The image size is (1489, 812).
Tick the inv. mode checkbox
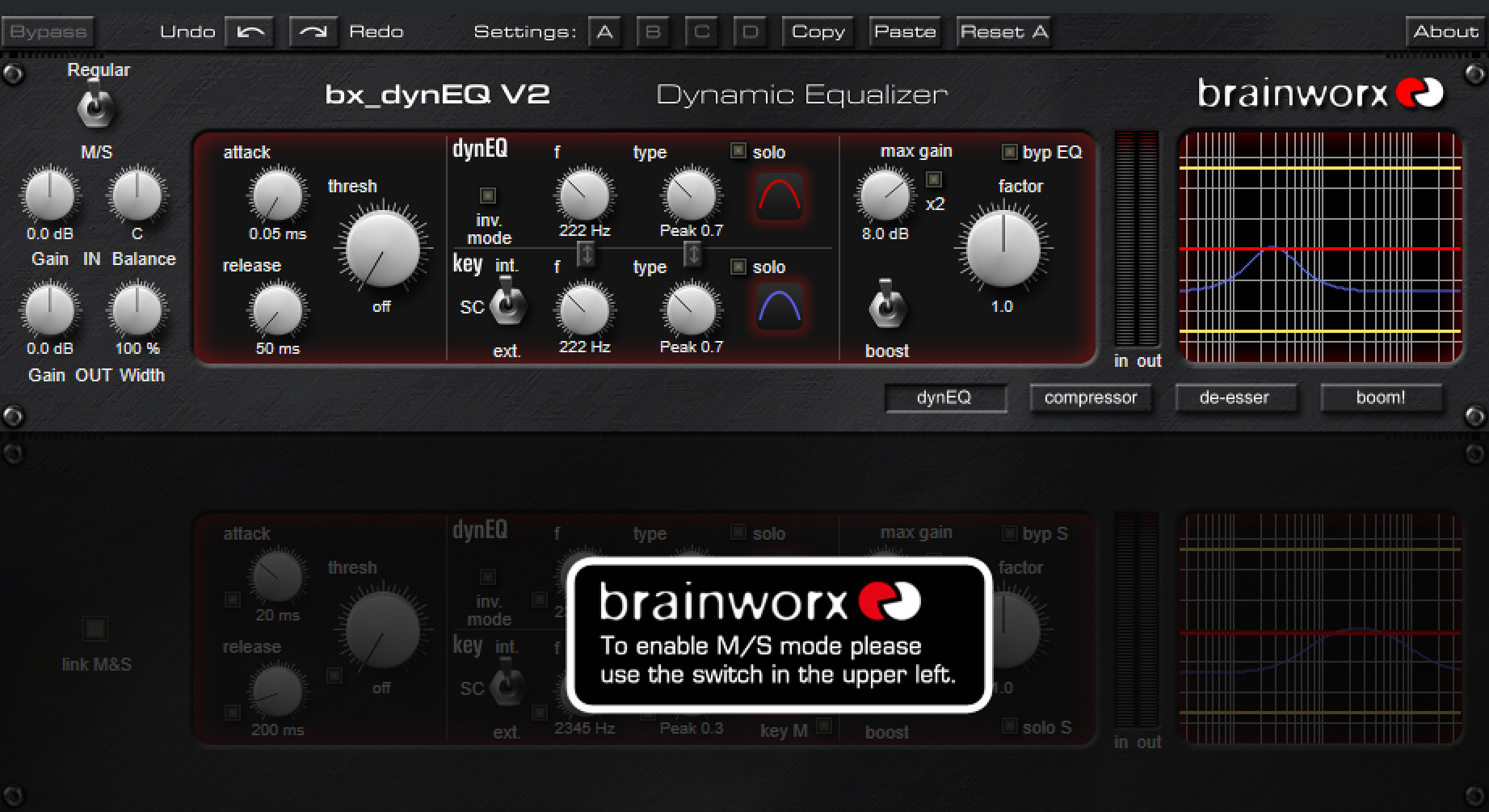(488, 196)
